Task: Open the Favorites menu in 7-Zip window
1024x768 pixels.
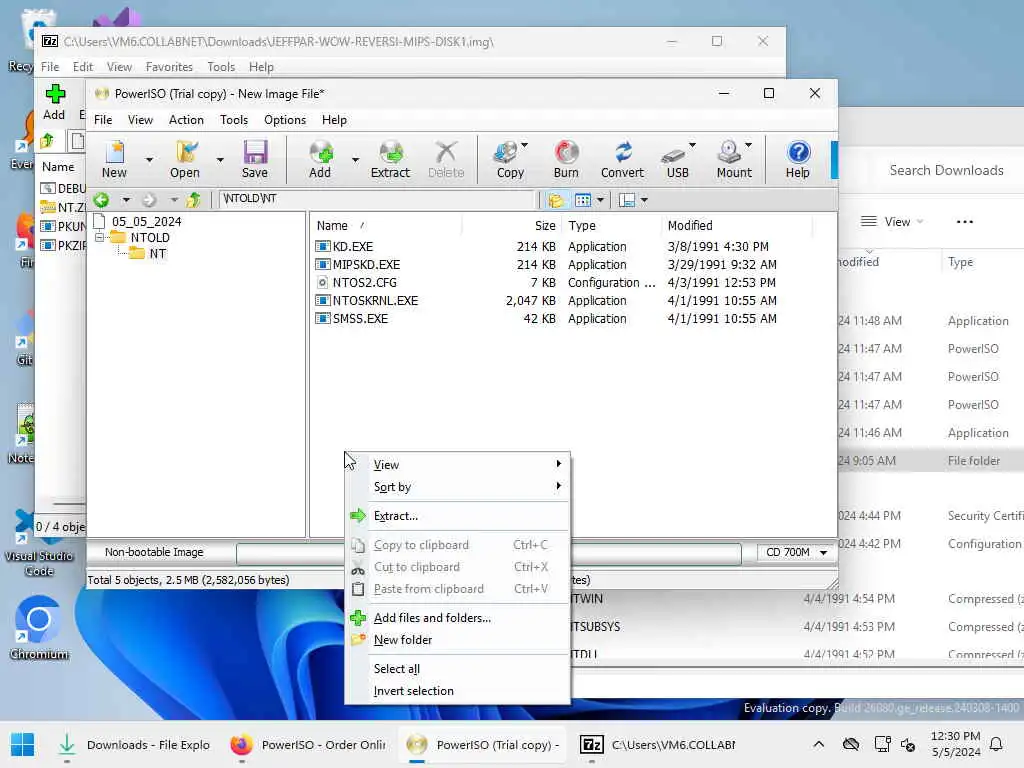Action: [x=169, y=67]
